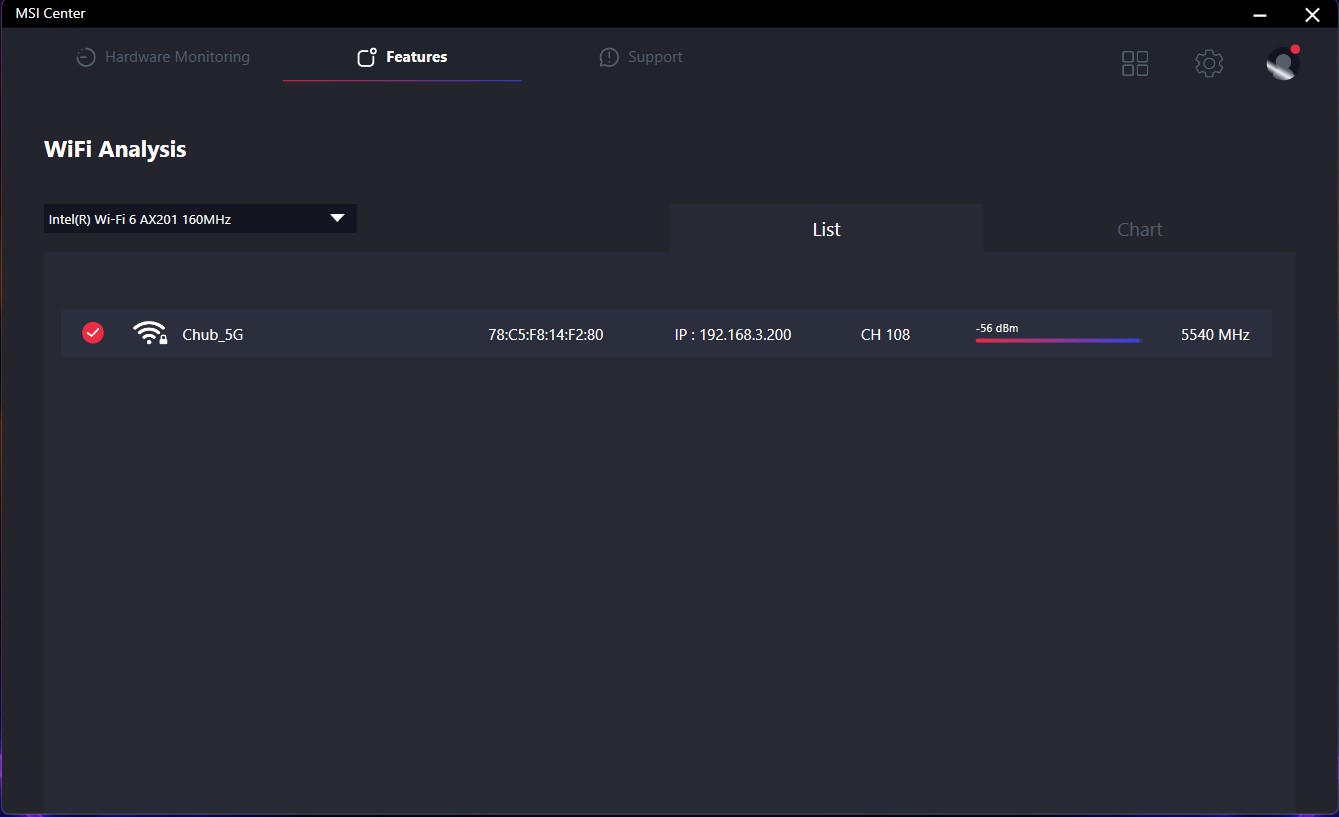
Task: Click the 5540 MHz frequency value
Action: click(x=1215, y=335)
